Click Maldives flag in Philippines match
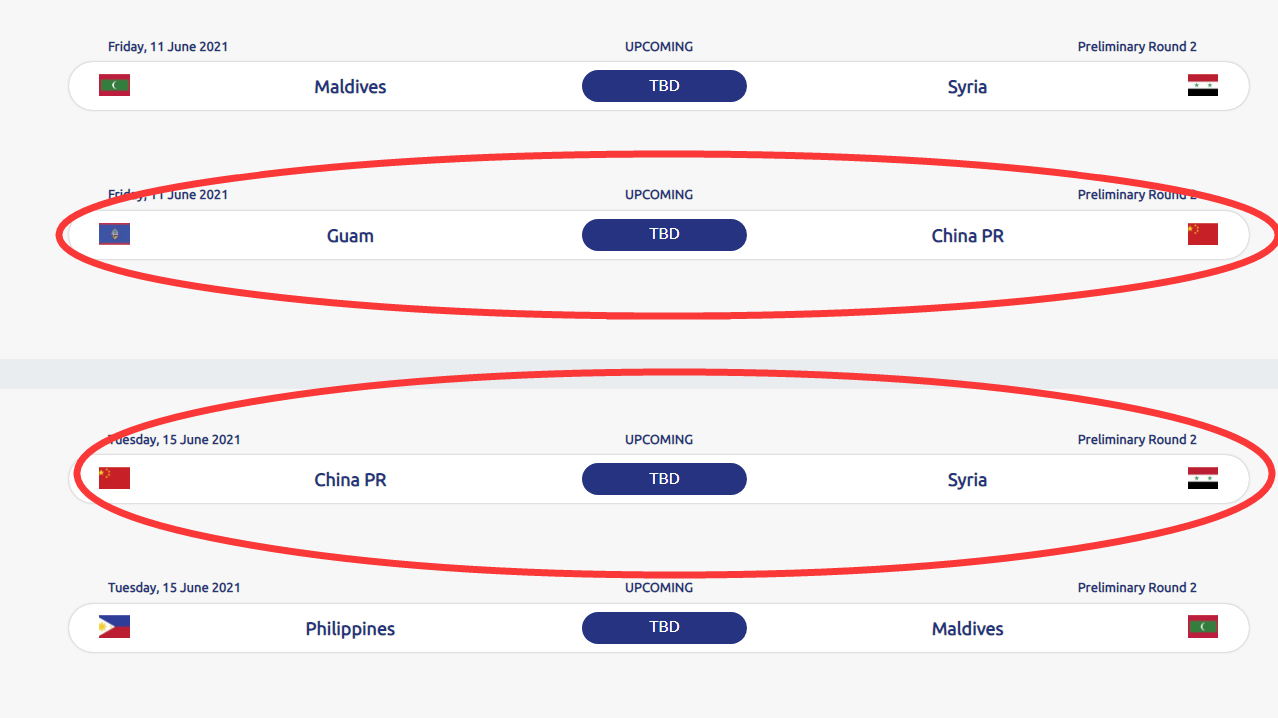This screenshot has height=718, width=1278. pyautogui.click(x=1203, y=627)
